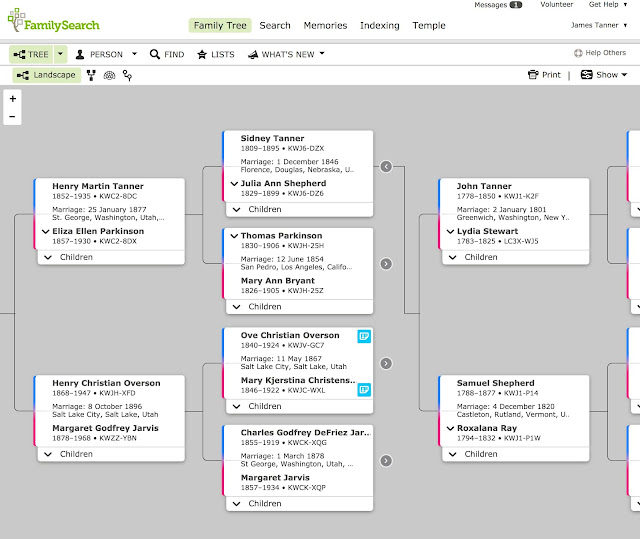Open the Help Others link
This screenshot has height=539, width=640.
tap(600, 54)
